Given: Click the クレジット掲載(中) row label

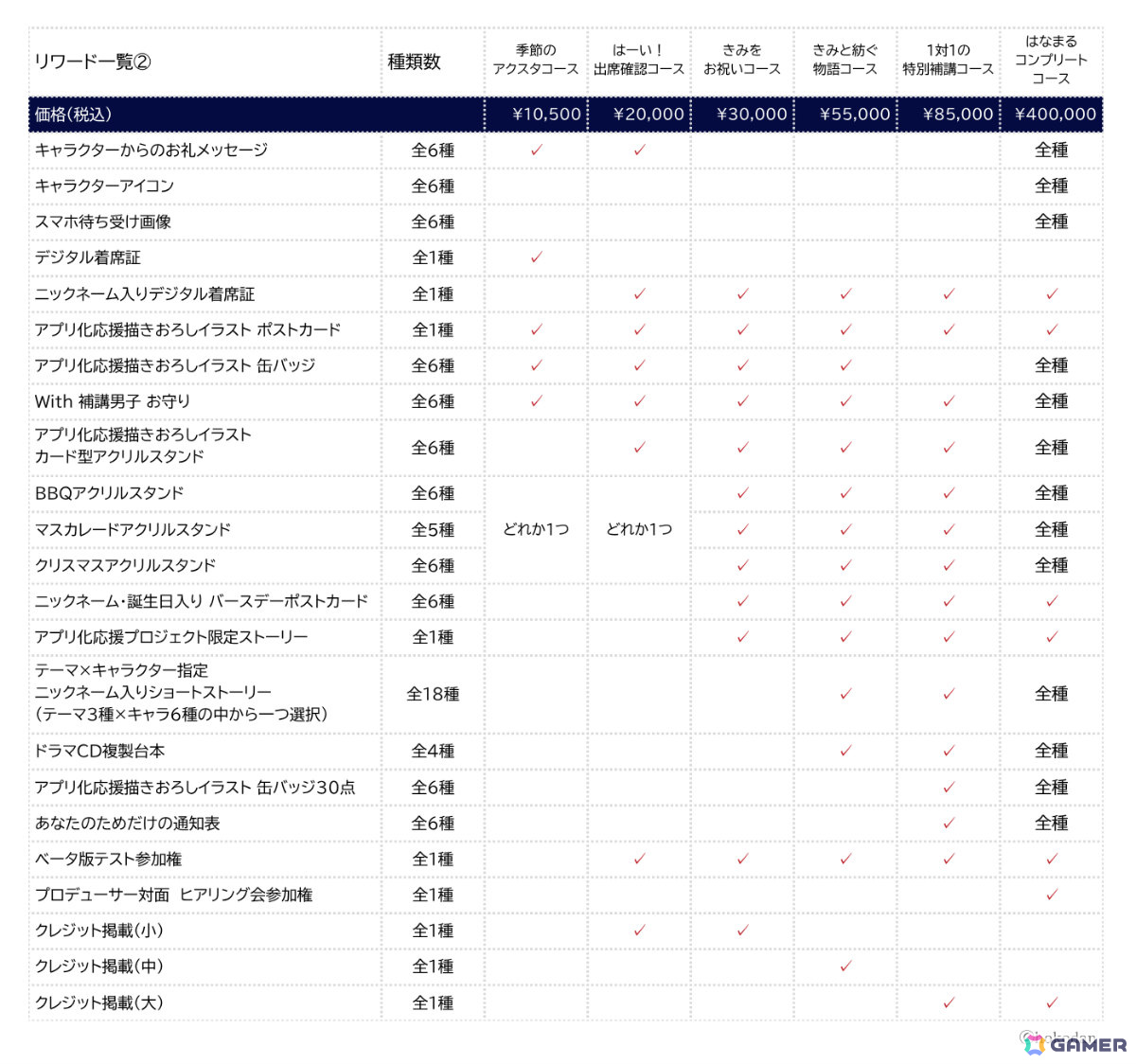Looking at the screenshot, I should pyautogui.click(x=98, y=966).
